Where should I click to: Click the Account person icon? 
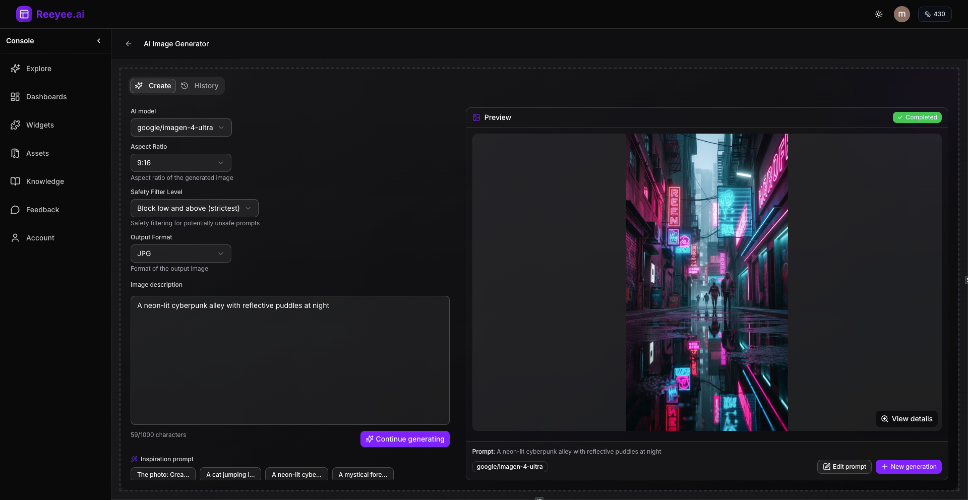[x=15, y=238]
